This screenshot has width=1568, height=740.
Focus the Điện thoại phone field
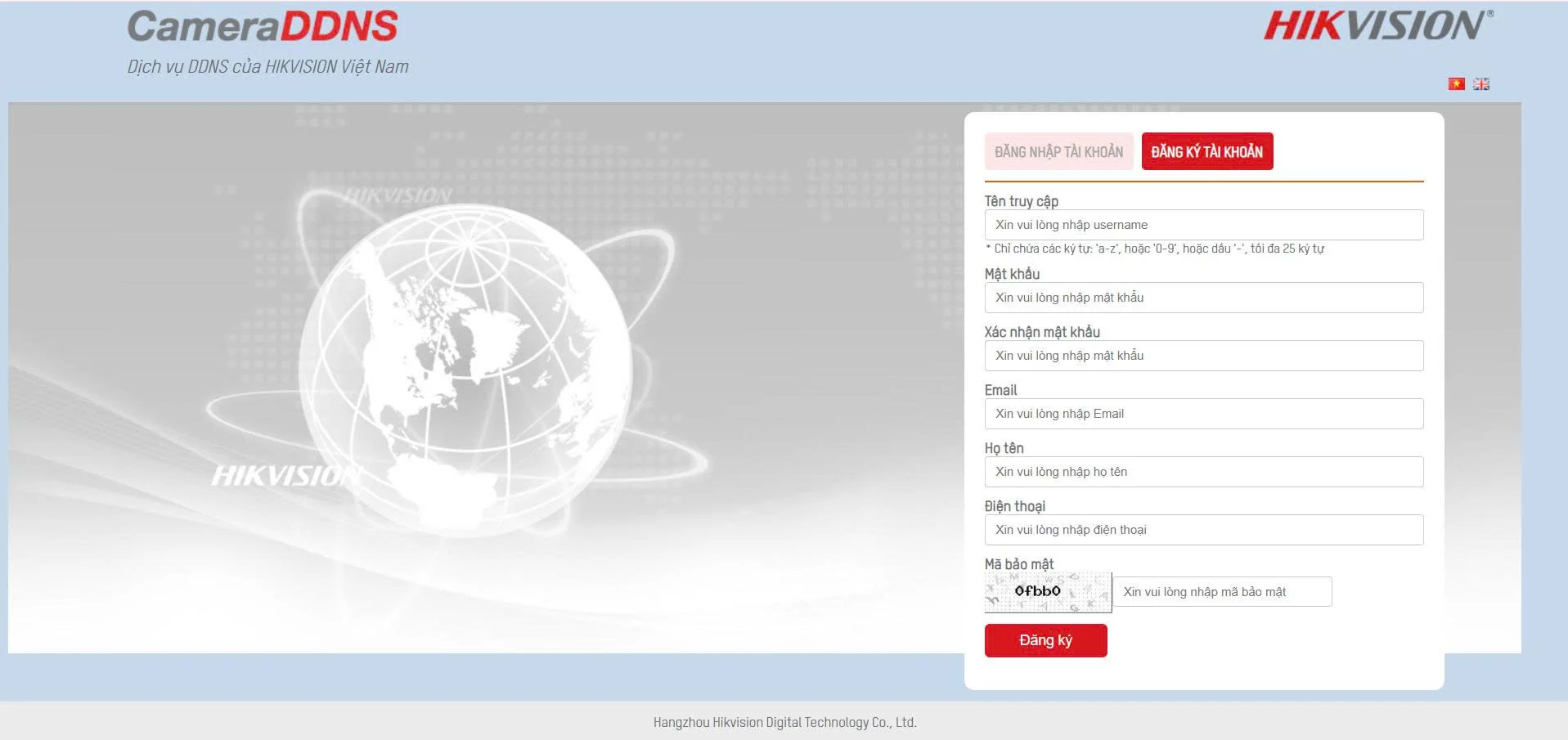pyautogui.click(x=1204, y=530)
